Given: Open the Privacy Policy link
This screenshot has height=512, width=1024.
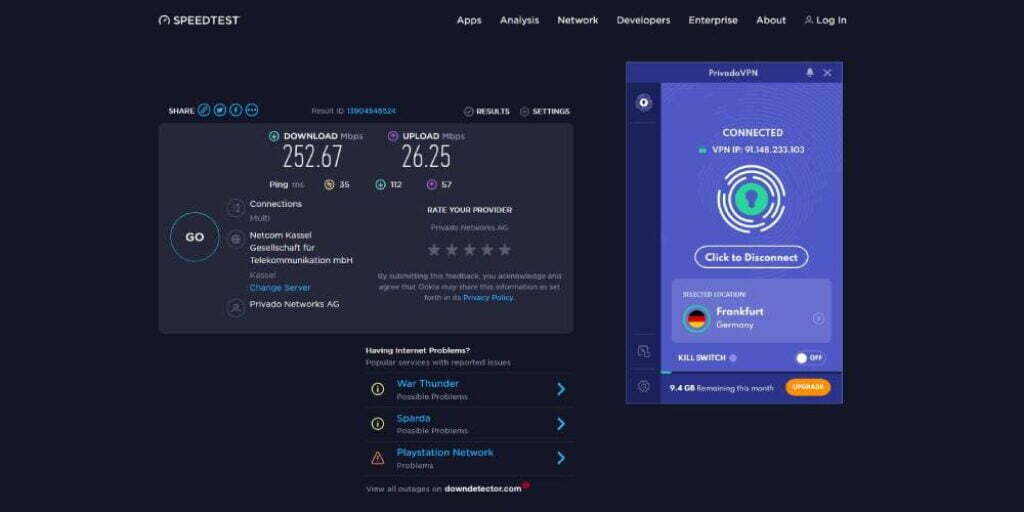Looking at the screenshot, I should (x=488, y=298).
